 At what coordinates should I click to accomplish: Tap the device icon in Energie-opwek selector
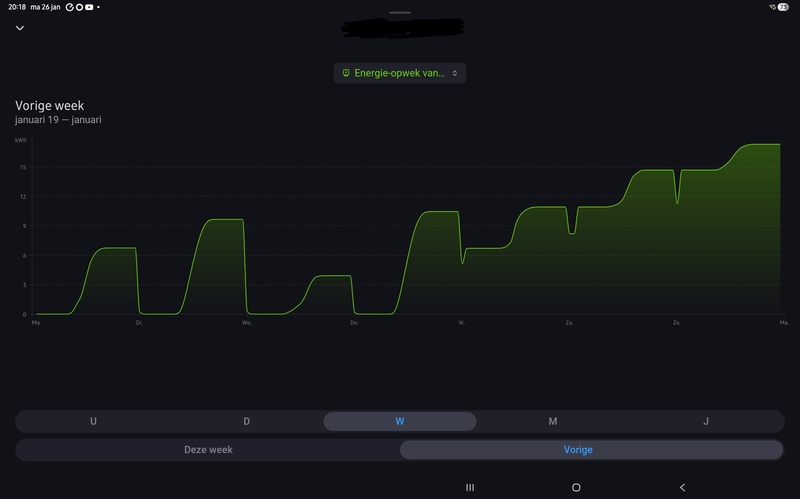coord(346,73)
